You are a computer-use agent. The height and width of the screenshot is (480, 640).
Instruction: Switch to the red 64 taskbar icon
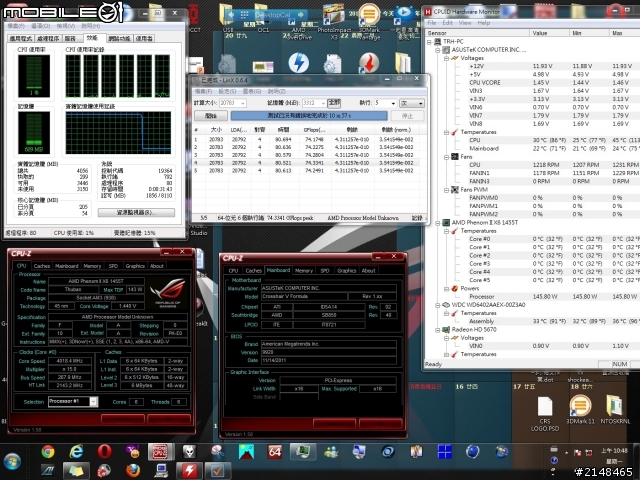pyautogui.click(x=275, y=452)
